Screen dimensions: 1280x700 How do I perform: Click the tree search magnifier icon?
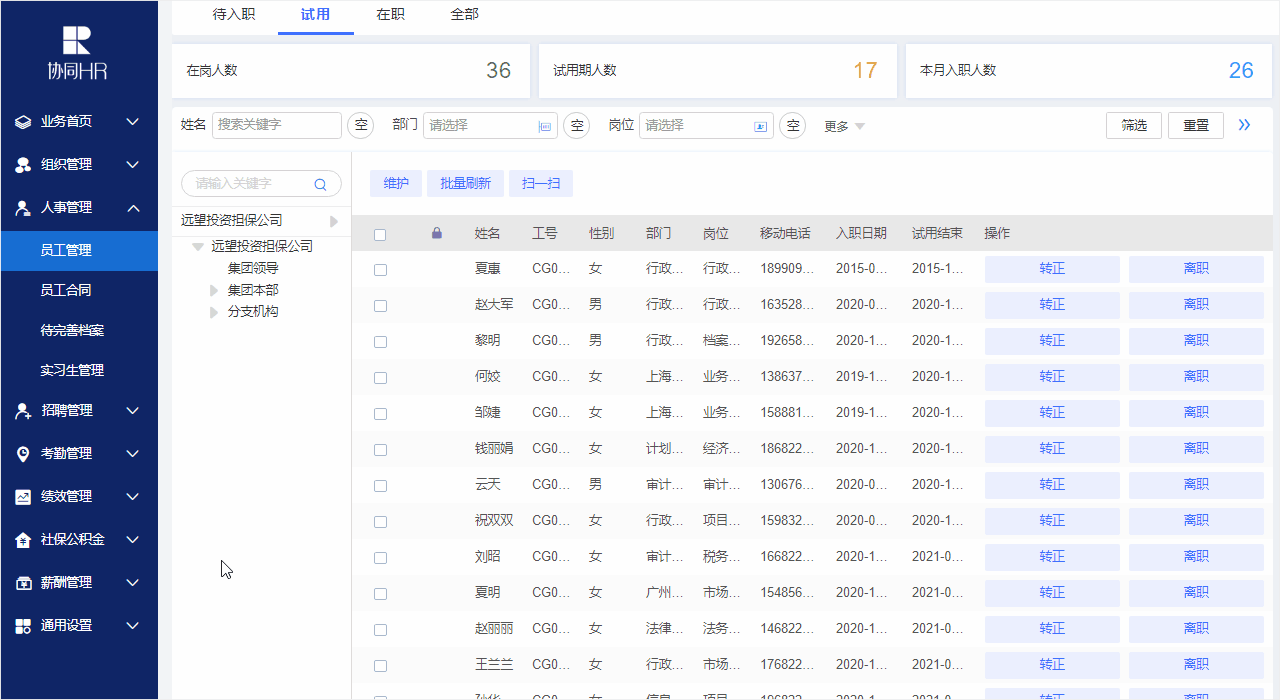click(320, 184)
